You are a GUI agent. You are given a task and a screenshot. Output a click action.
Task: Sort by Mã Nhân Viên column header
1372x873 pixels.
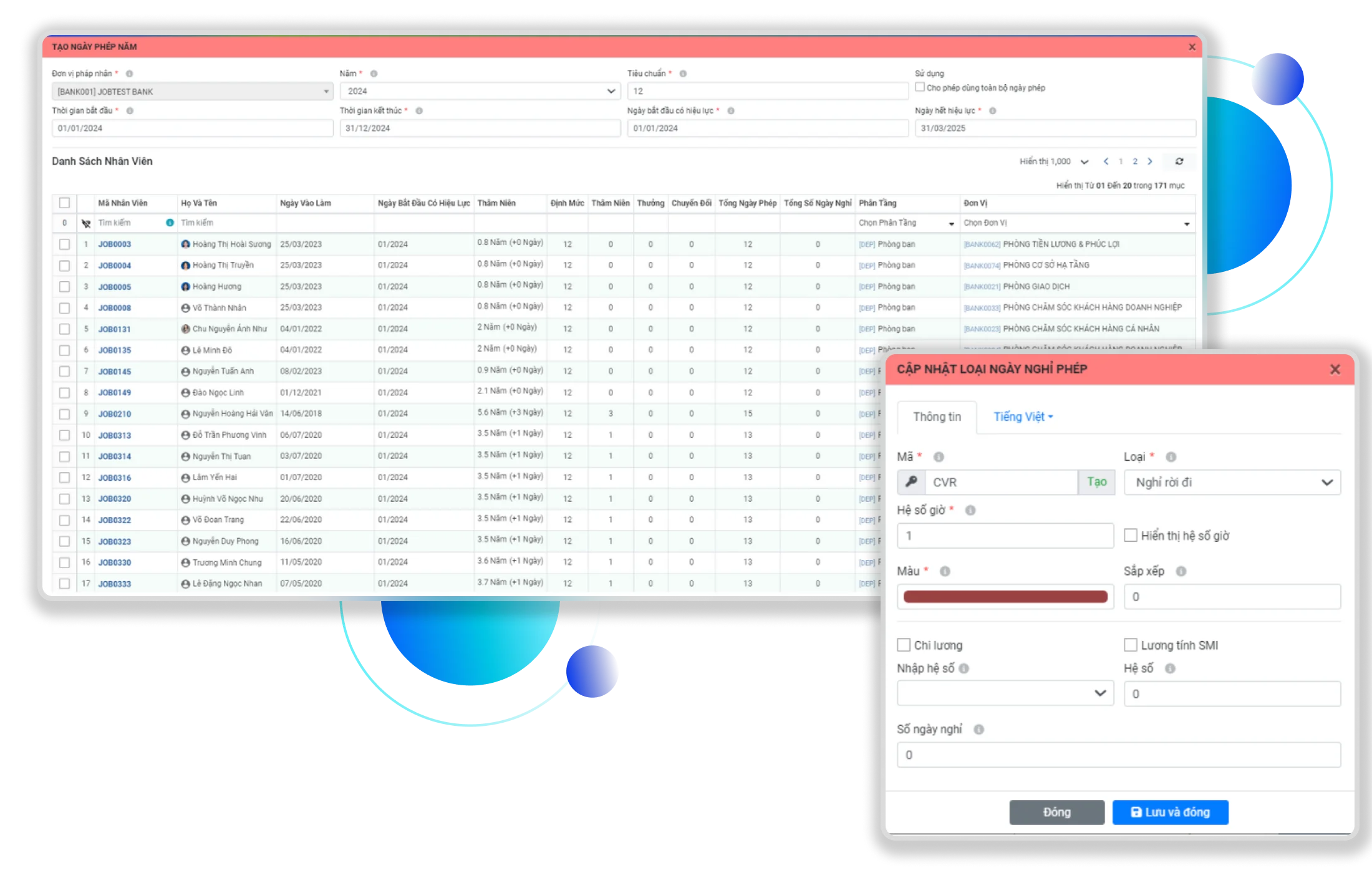point(123,203)
